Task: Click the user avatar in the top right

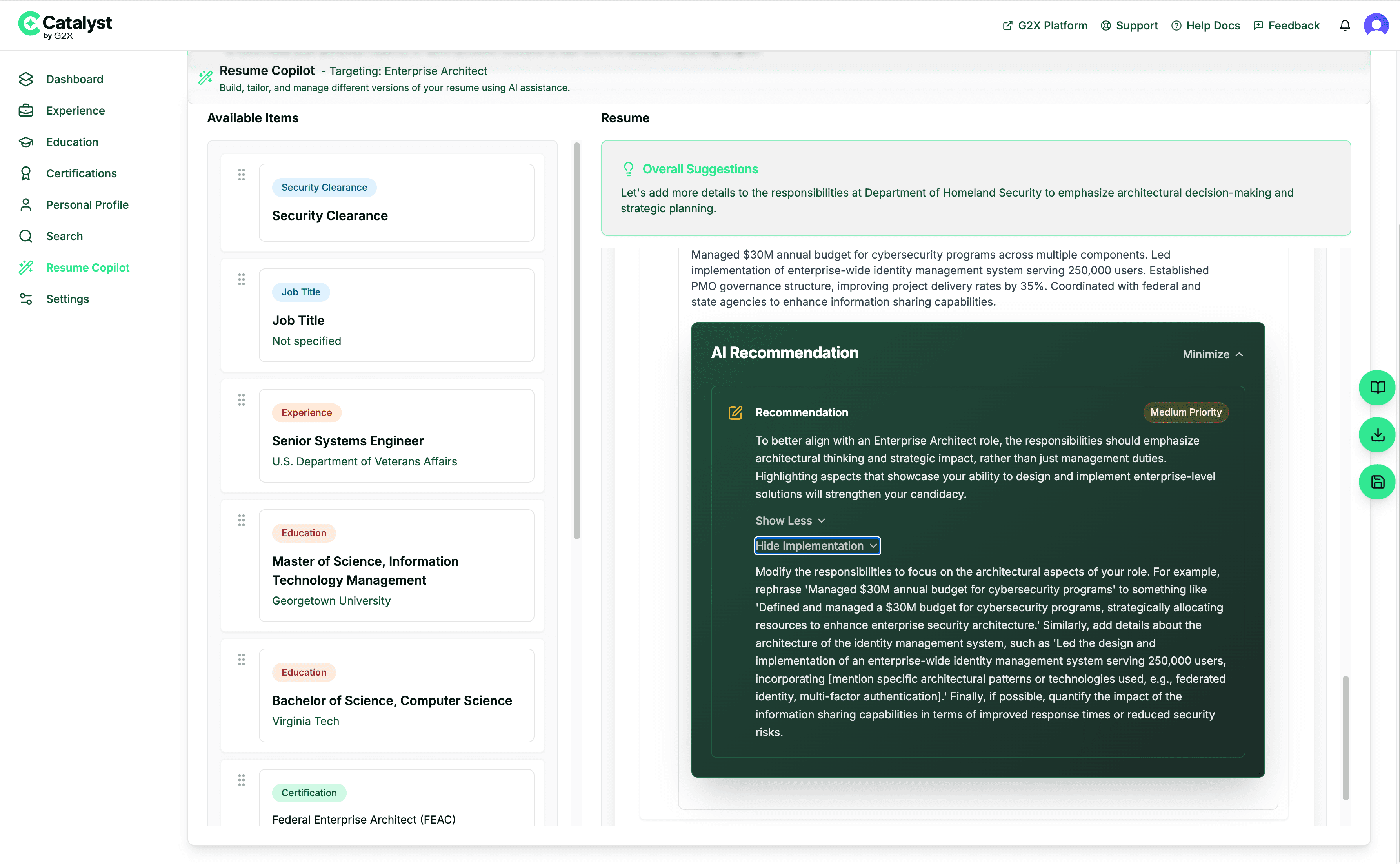Action: point(1376,25)
